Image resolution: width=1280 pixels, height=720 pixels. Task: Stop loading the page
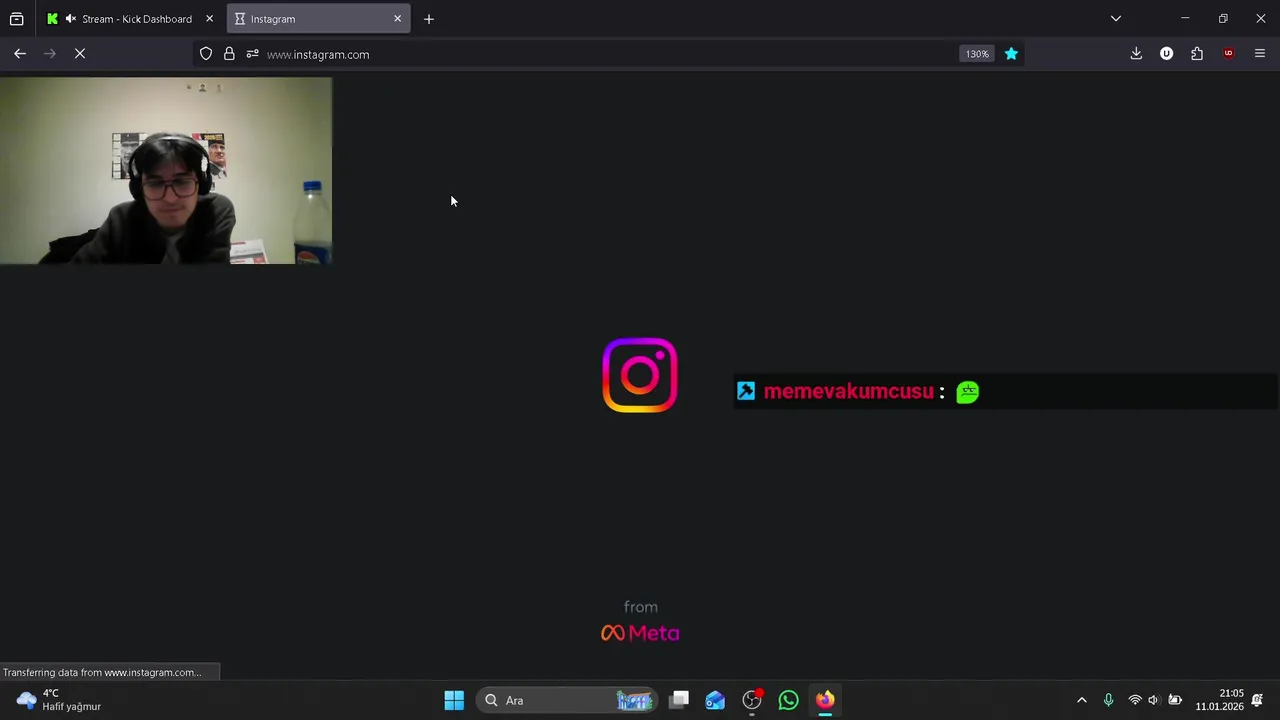tap(80, 54)
